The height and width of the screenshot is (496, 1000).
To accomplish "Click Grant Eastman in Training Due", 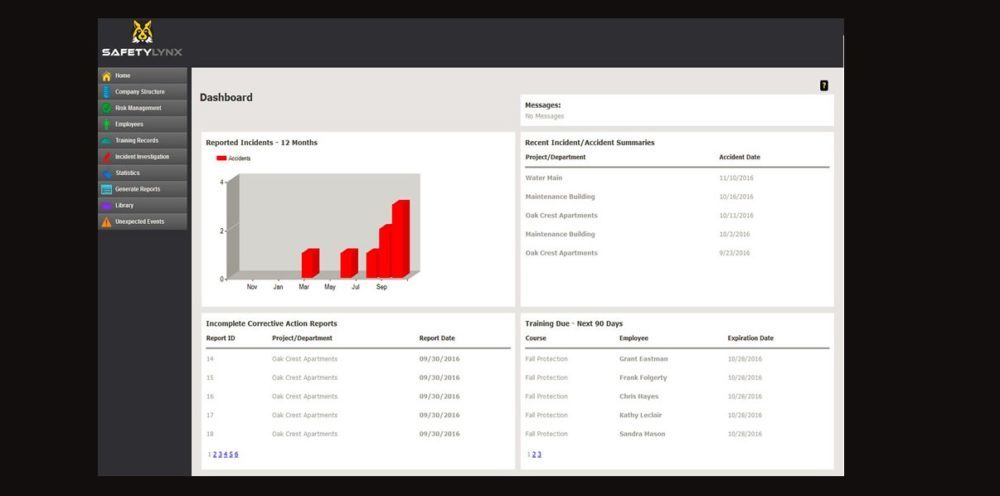I will pyautogui.click(x=643, y=359).
